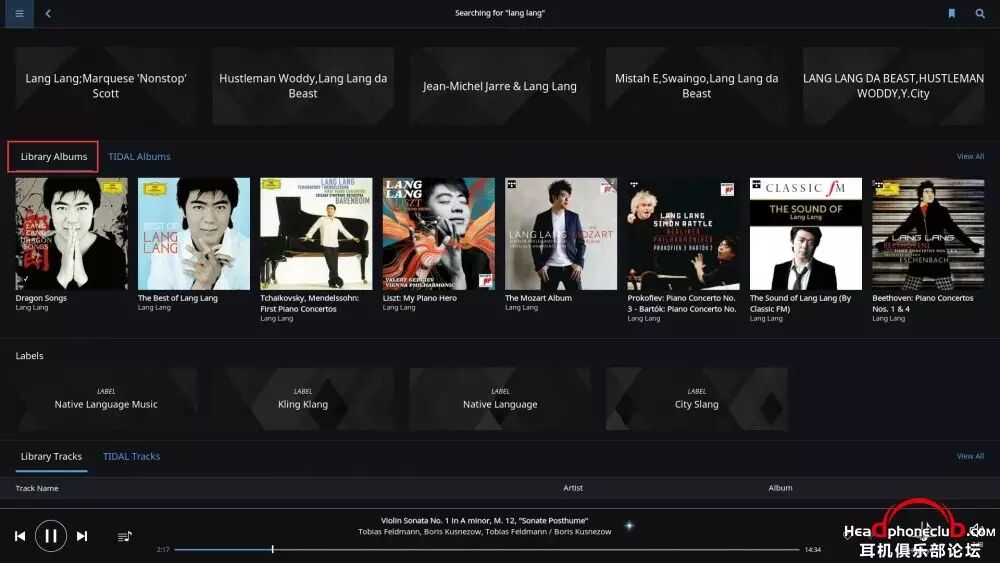Switch to the TIDAL Albums tab

139,156
